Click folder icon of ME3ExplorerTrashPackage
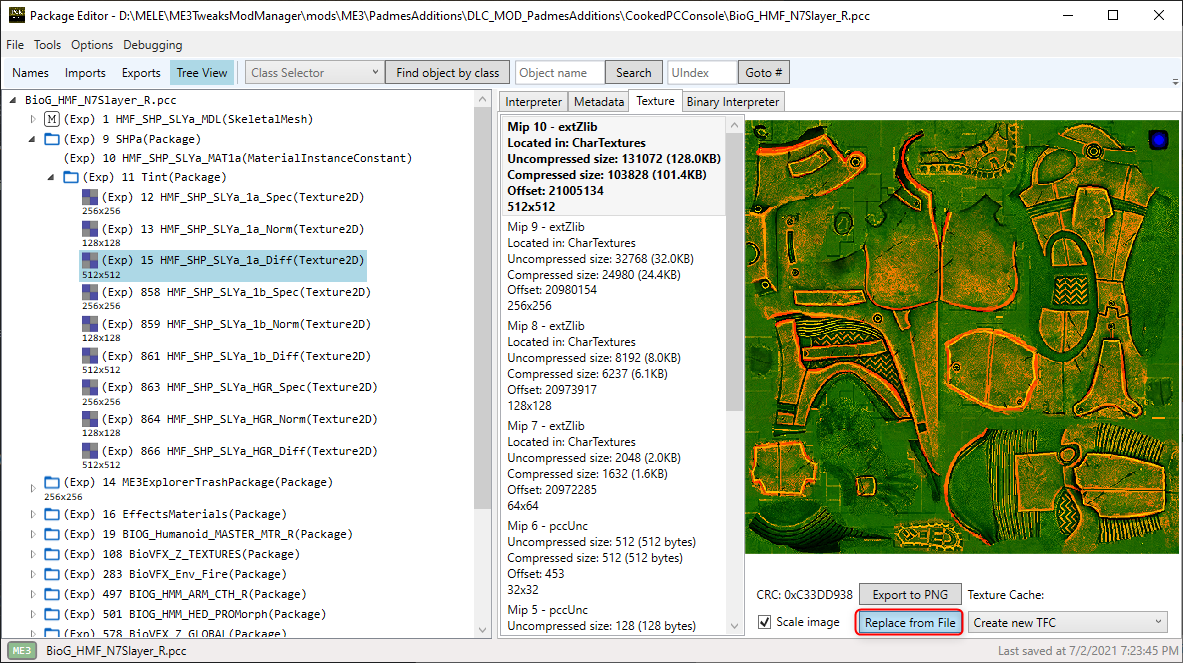 pyautogui.click(x=52, y=482)
